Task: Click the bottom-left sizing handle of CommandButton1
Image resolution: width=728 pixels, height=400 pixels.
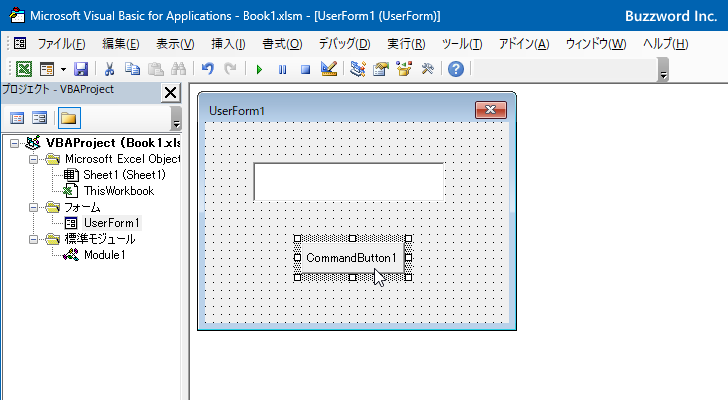Action: [298, 277]
